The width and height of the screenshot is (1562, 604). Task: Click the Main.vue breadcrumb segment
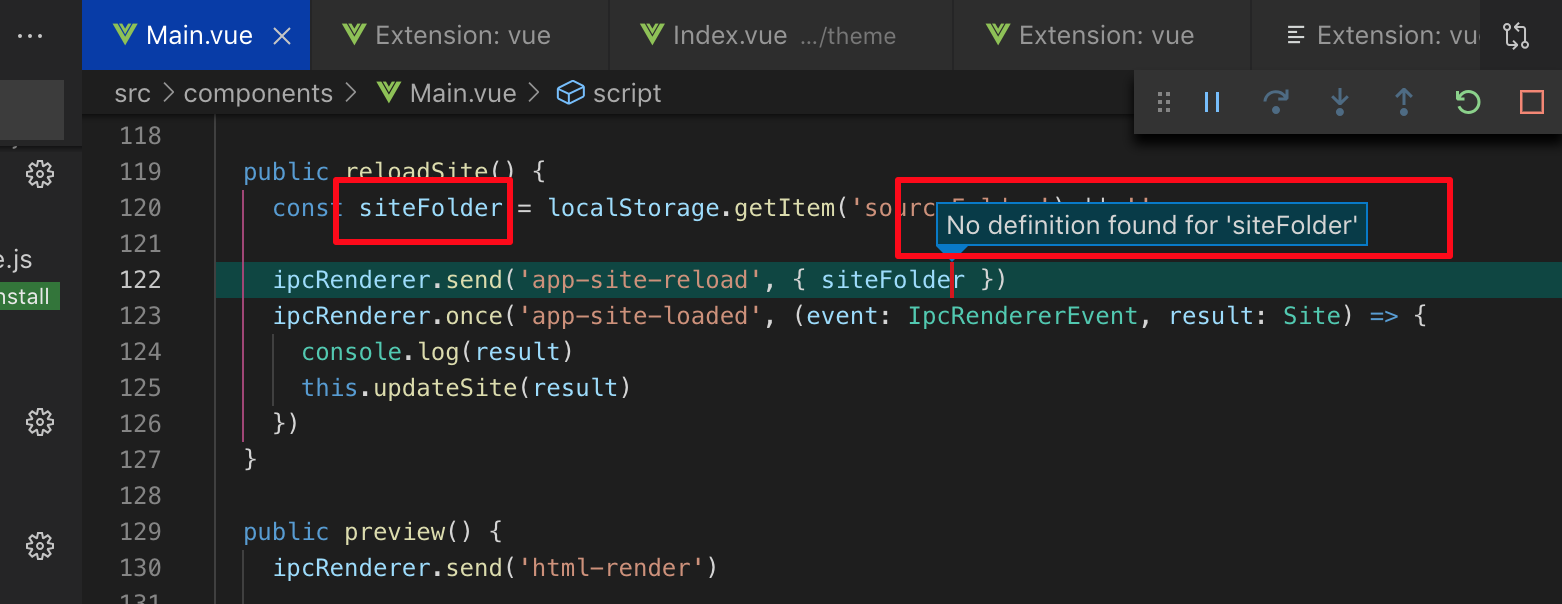point(463,94)
